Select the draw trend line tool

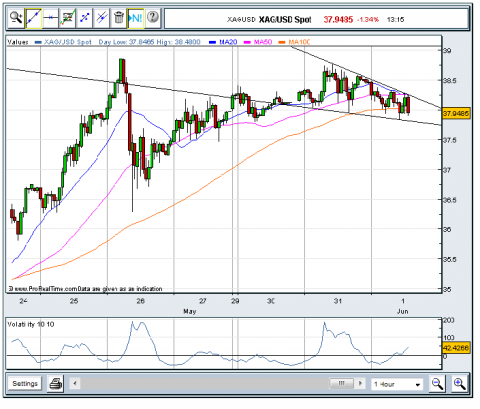[x=33, y=18]
